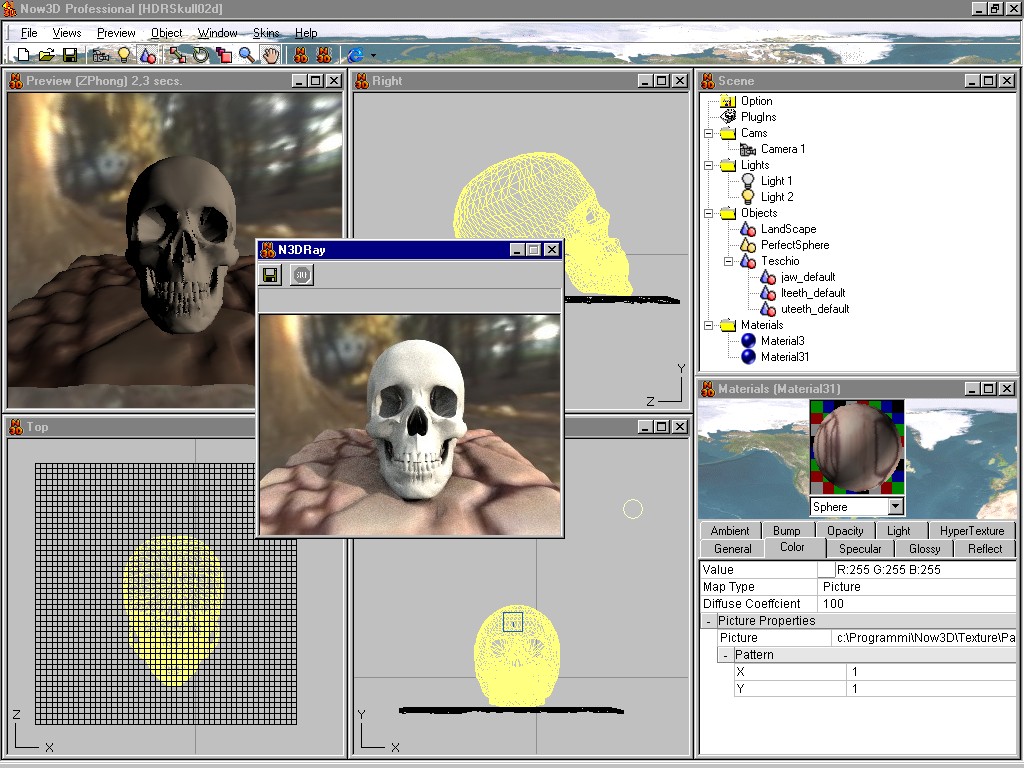Select Material3 in the scene tree

pyautogui.click(x=782, y=341)
